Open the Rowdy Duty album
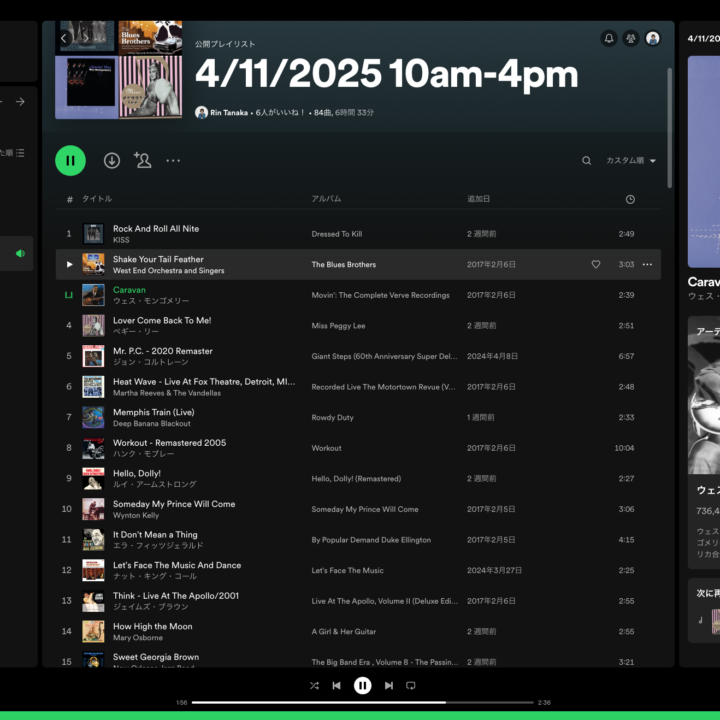The width and height of the screenshot is (720, 720). pos(332,417)
